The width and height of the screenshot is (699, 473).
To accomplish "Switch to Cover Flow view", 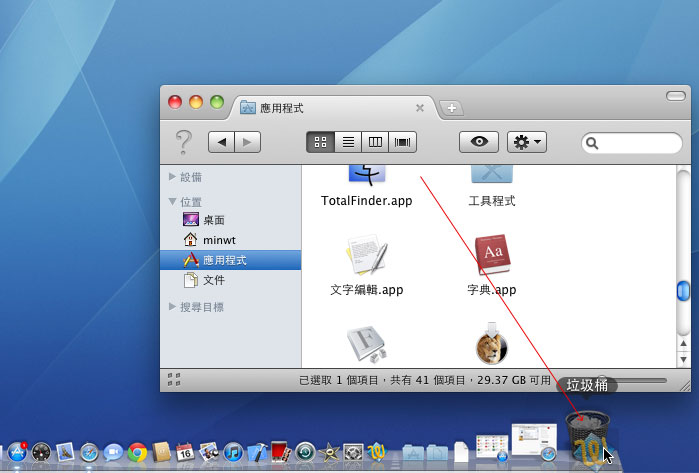I will coord(403,142).
